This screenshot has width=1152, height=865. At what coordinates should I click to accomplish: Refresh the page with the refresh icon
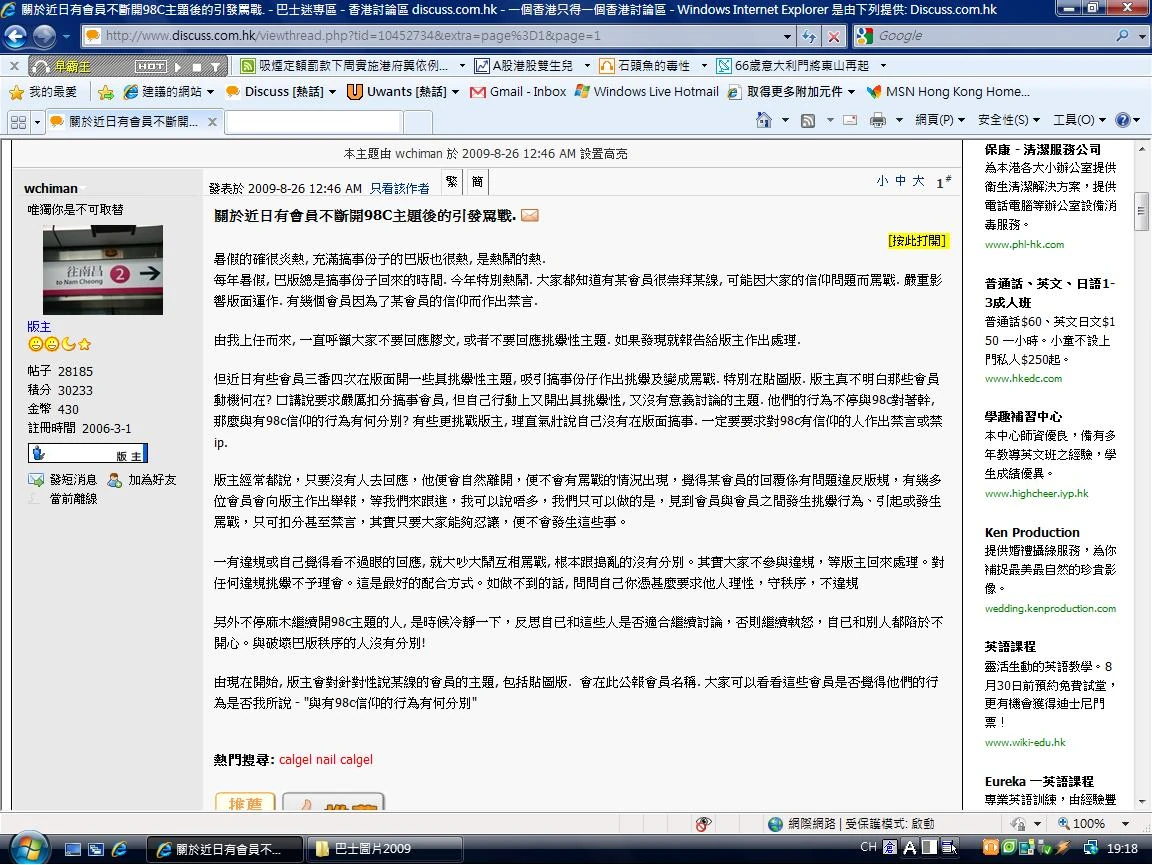[809, 35]
